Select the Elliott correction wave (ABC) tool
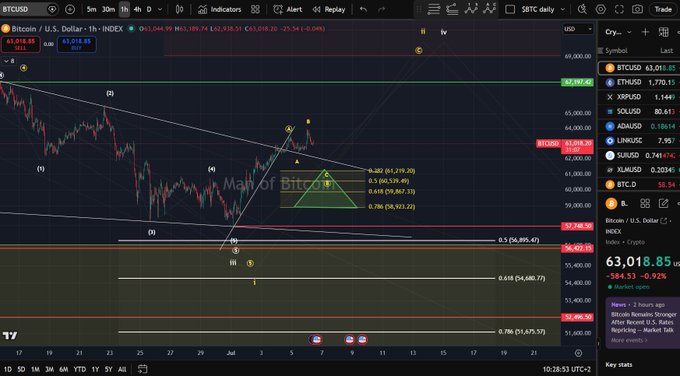Image resolution: width=680 pixels, height=376 pixels. click(x=490, y=9)
